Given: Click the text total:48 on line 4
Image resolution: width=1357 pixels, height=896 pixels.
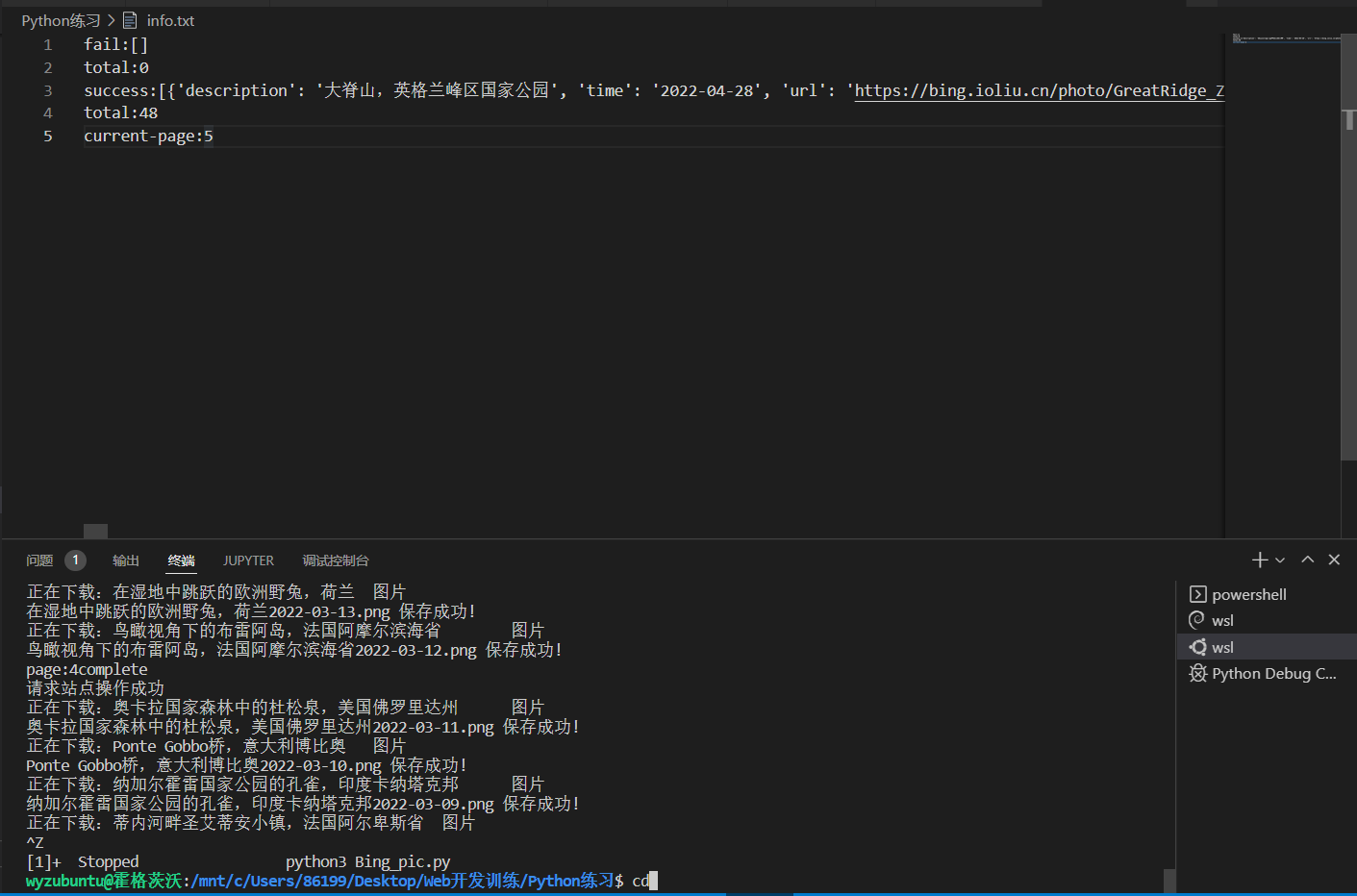Looking at the screenshot, I should [120, 112].
